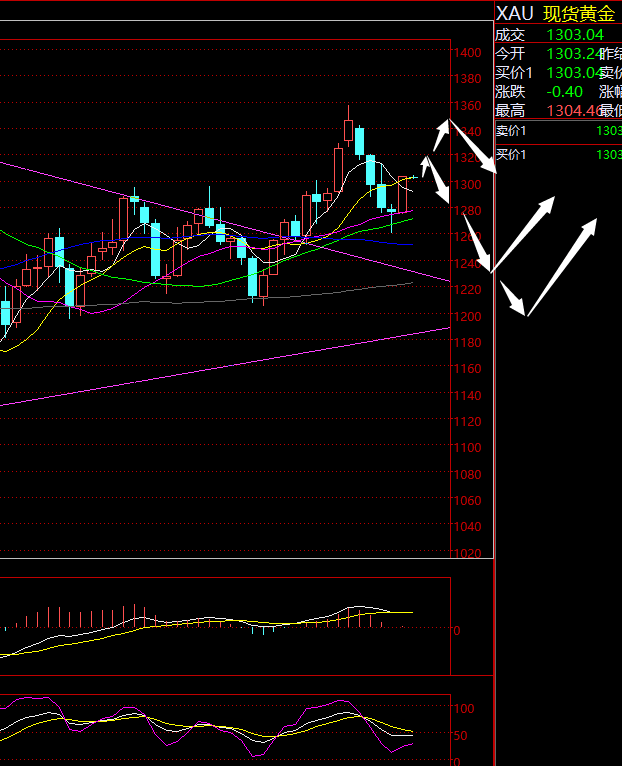Click the 1060 price axis label
The height and width of the screenshot is (766, 622).
[x=468, y=501]
